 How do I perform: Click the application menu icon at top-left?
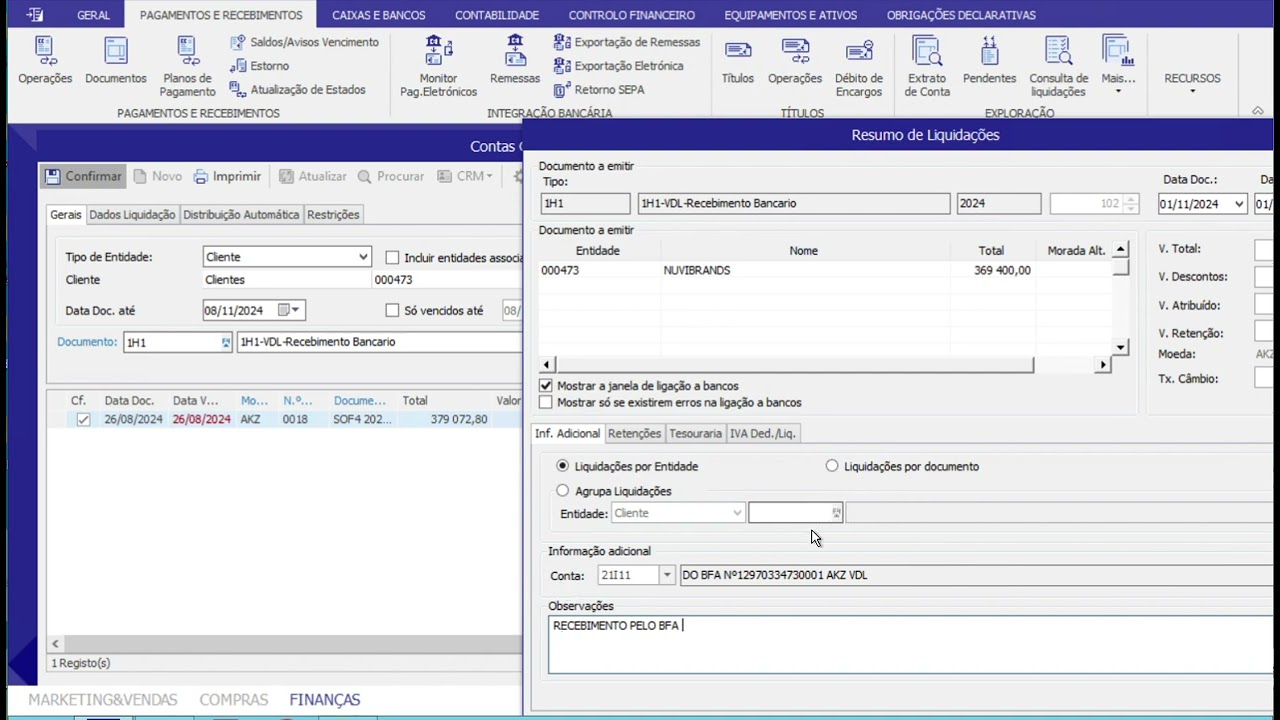pos(35,15)
